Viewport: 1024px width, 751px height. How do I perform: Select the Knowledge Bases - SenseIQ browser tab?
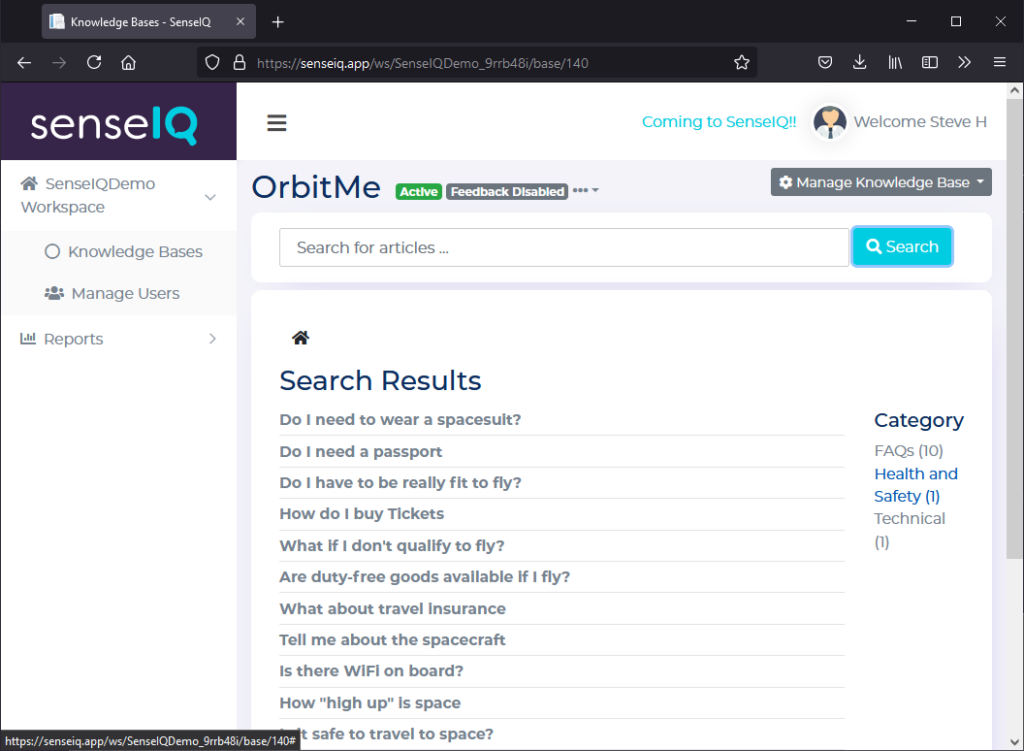tap(149, 22)
